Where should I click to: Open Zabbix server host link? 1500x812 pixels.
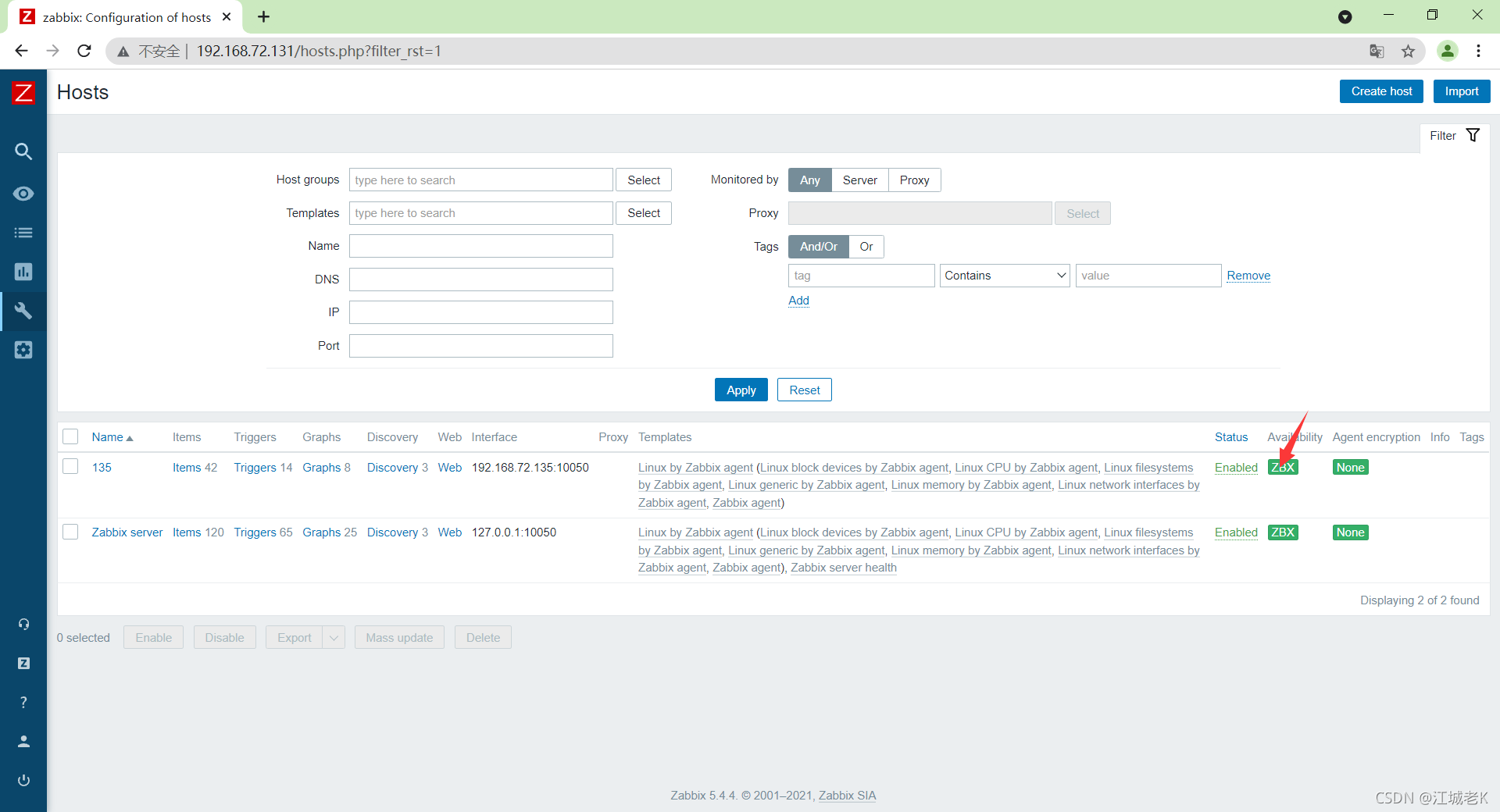127,532
